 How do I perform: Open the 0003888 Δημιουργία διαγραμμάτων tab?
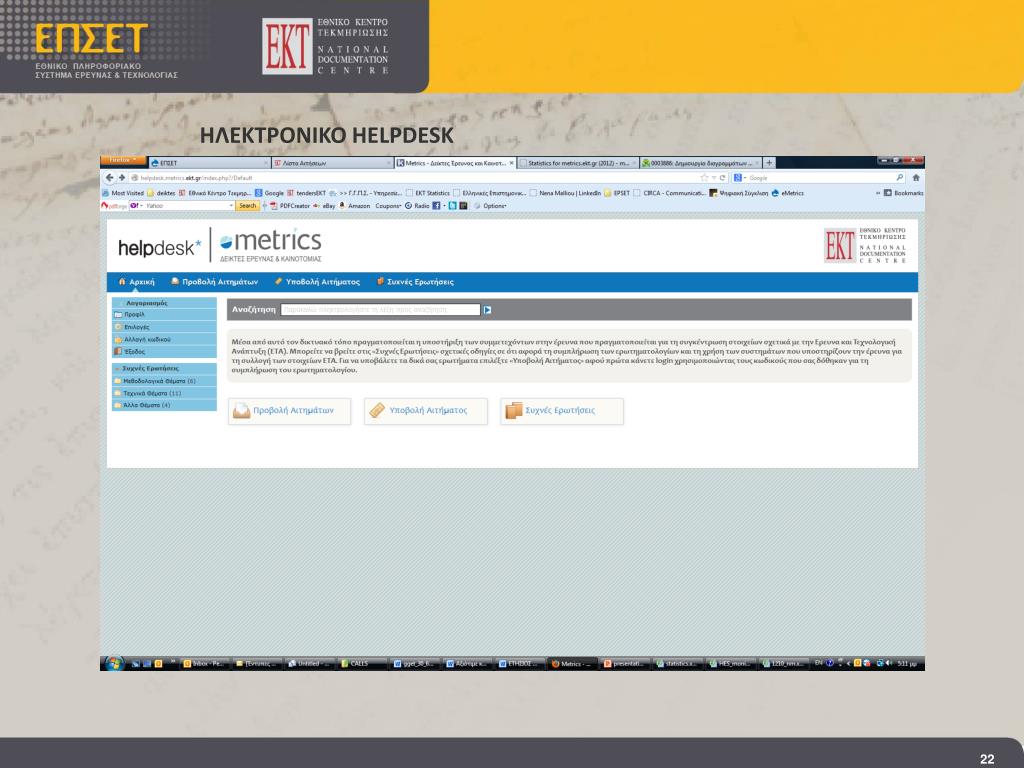(x=701, y=163)
